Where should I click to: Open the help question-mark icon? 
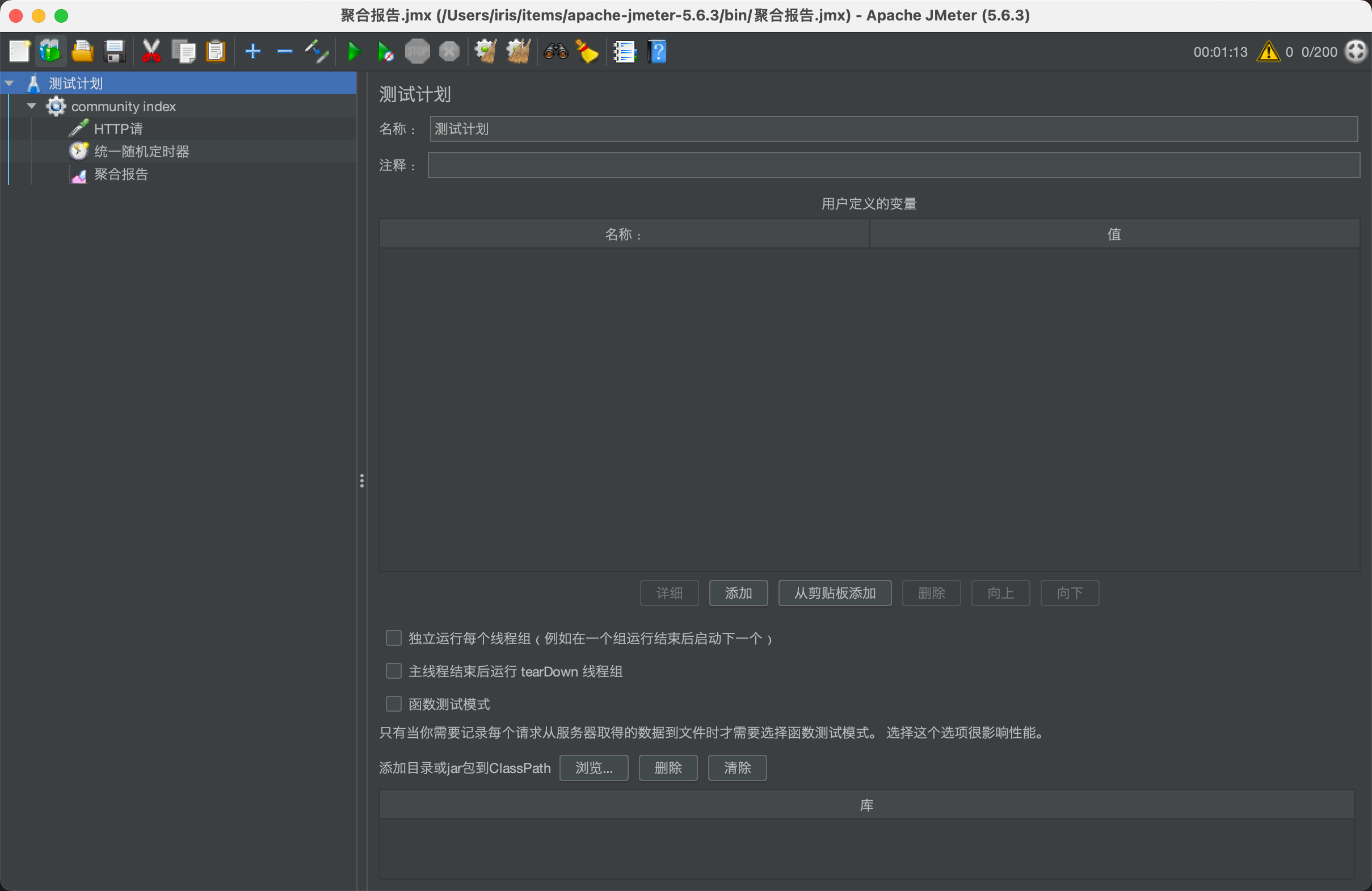coord(657,51)
